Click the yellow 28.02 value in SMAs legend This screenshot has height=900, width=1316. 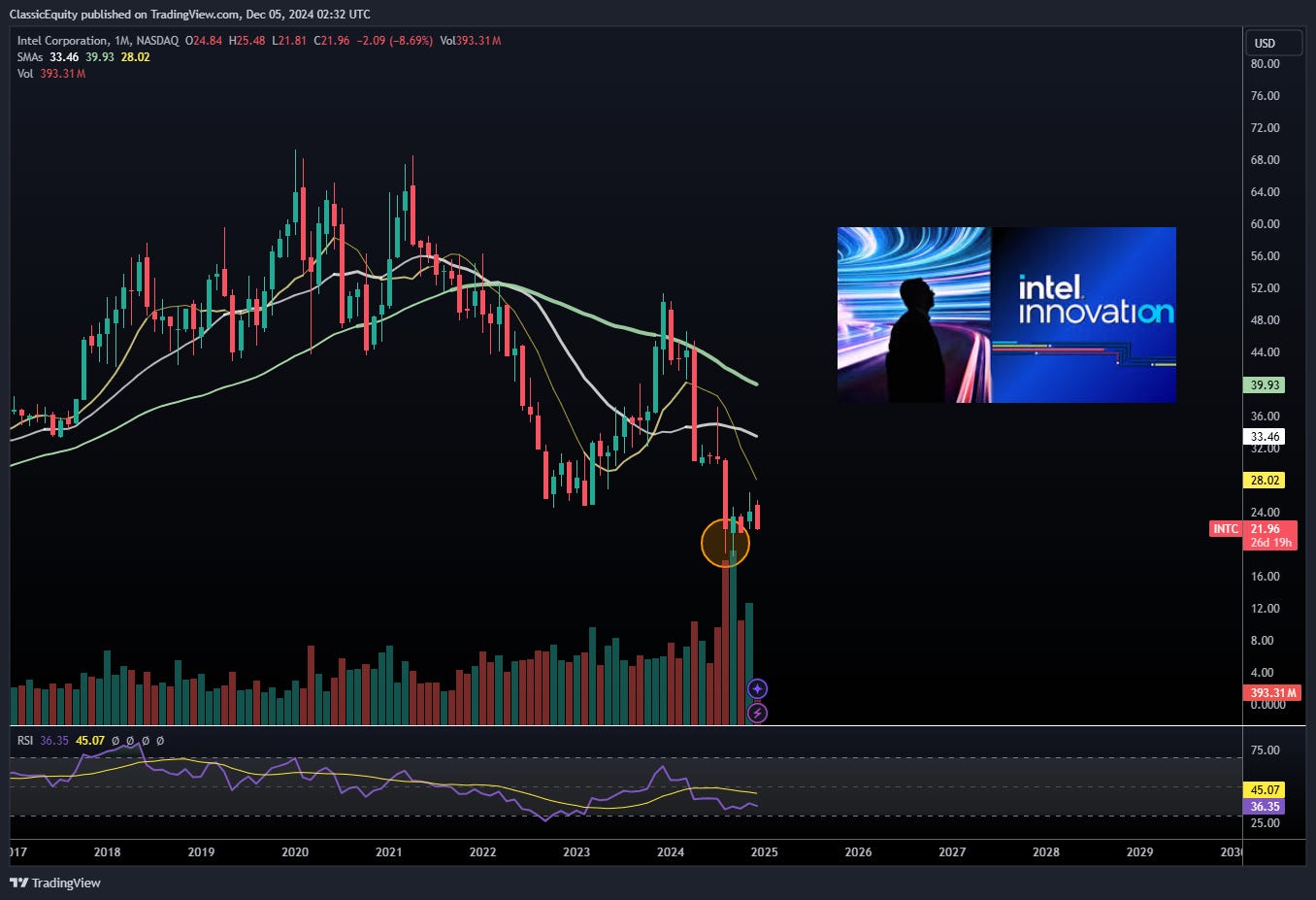(135, 57)
